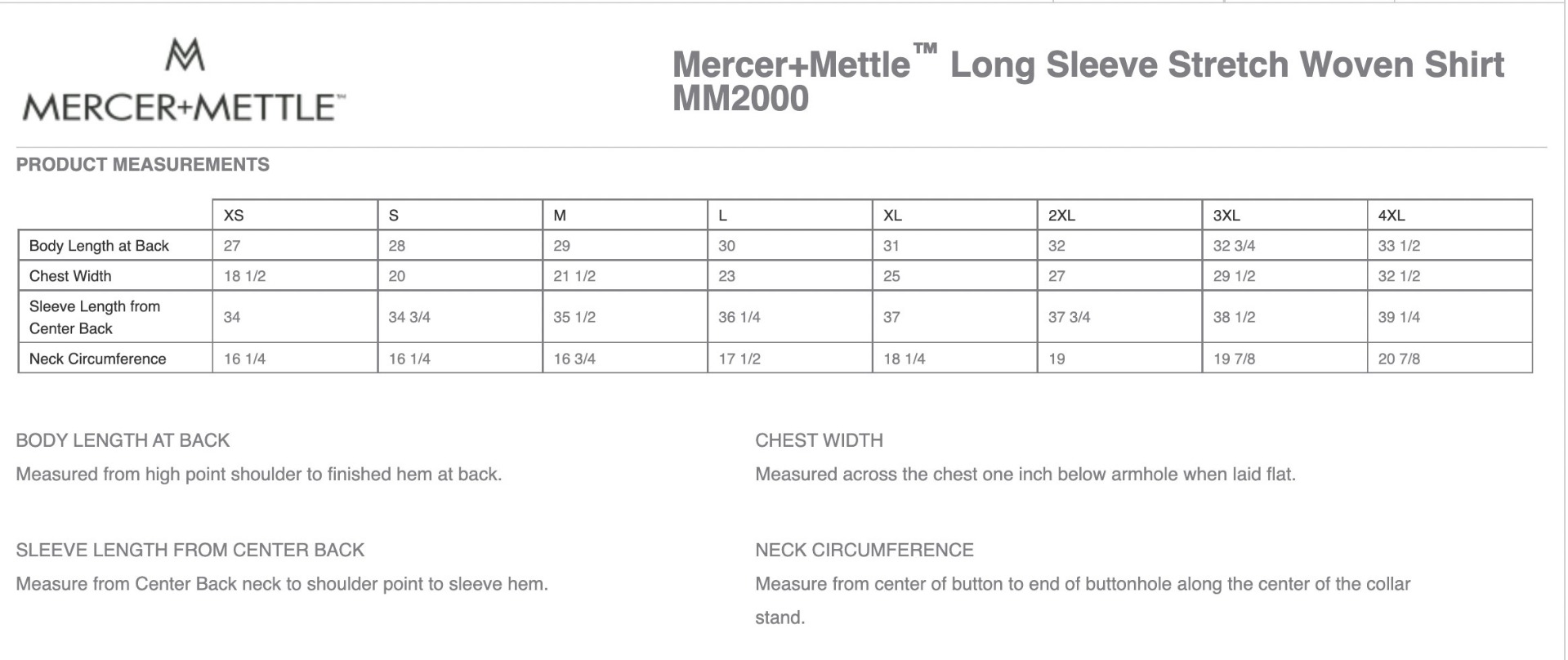This screenshot has height=660, width=1568.
Task: Select the M size column header
Action: (x=560, y=216)
